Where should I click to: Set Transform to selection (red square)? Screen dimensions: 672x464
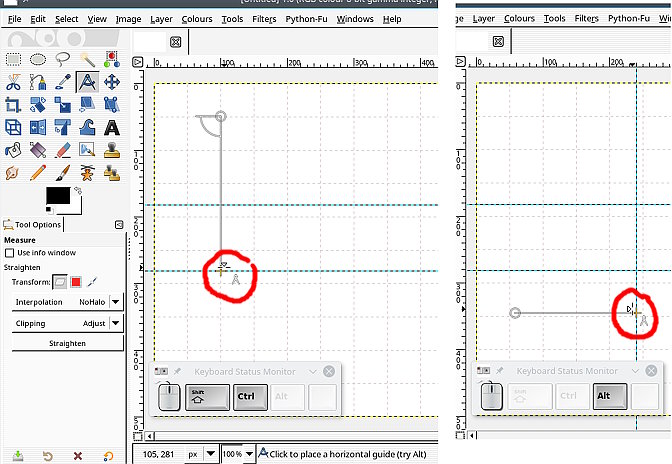coord(76,282)
